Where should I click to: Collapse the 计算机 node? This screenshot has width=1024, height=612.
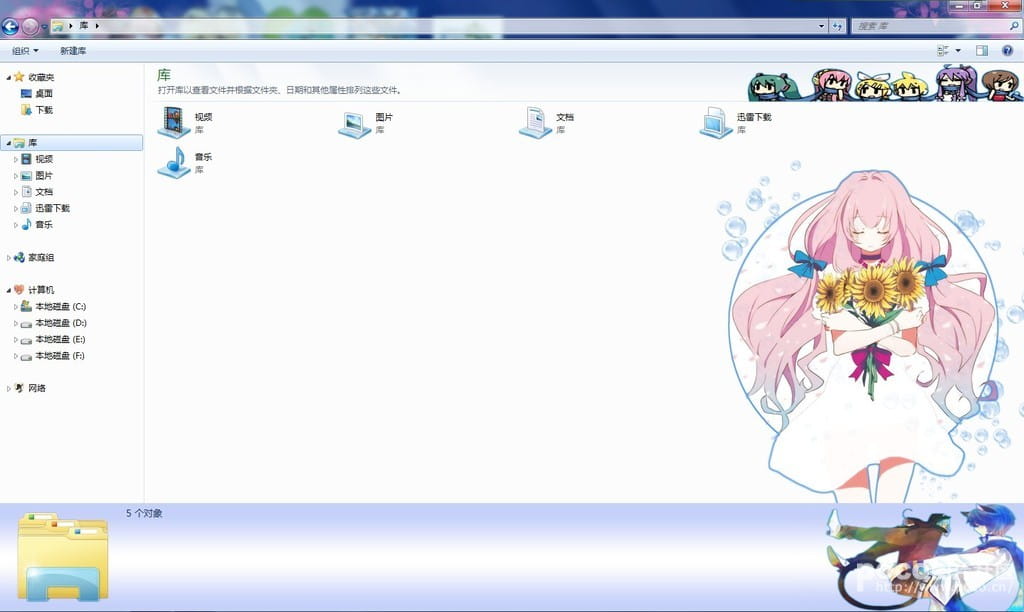8,290
